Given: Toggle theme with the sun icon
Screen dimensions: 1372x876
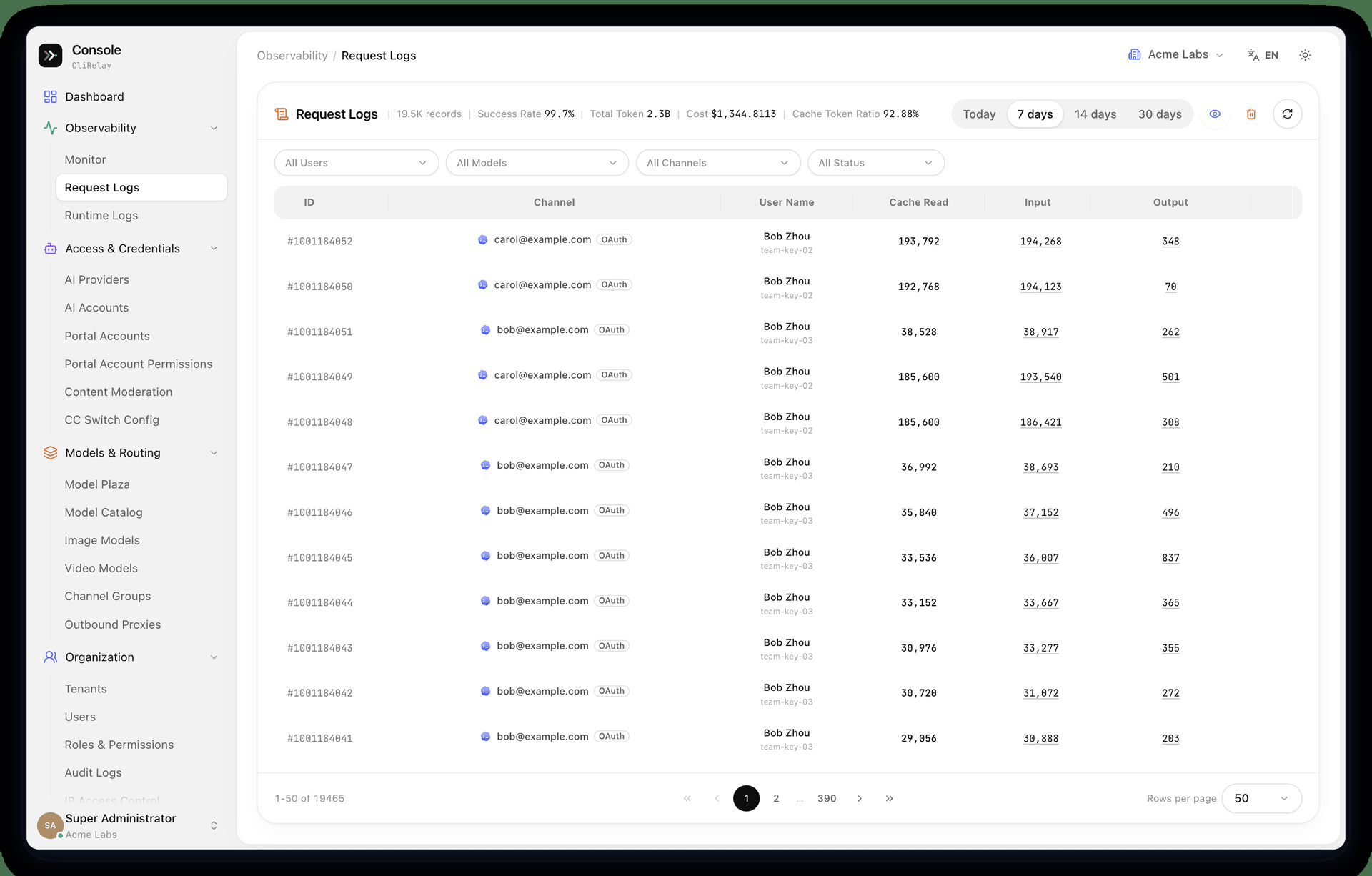Looking at the screenshot, I should (x=1305, y=55).
